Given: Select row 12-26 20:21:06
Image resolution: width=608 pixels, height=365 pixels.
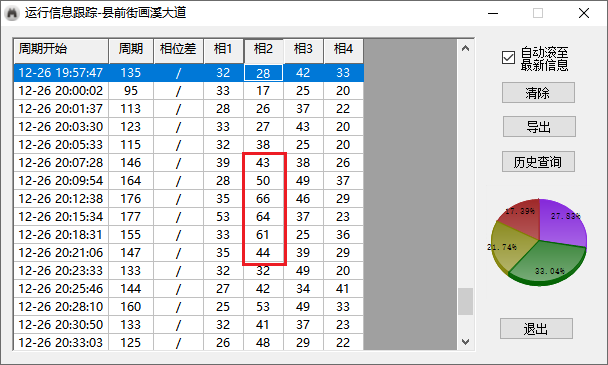Looking at the screenshot, I should click(188, 253).
